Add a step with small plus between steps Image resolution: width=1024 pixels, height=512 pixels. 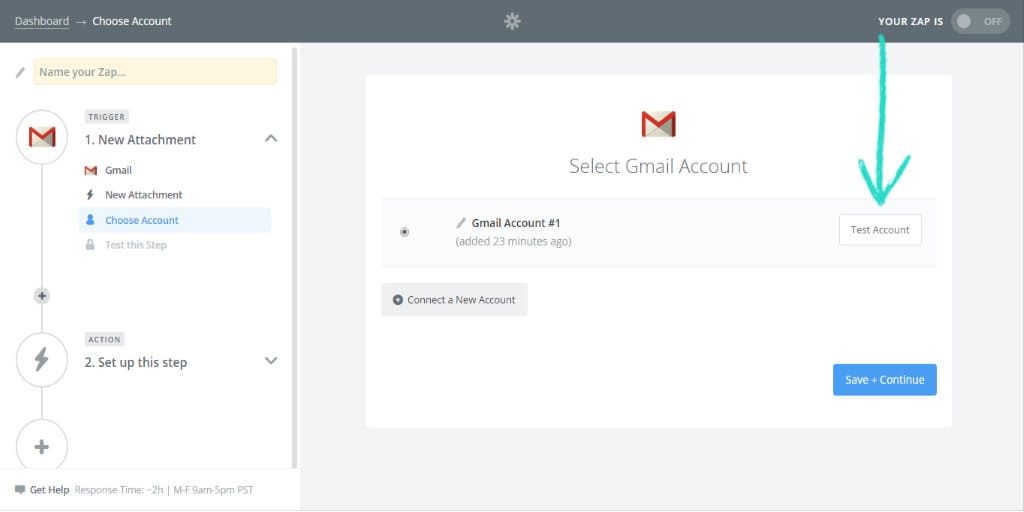(42, 296)
